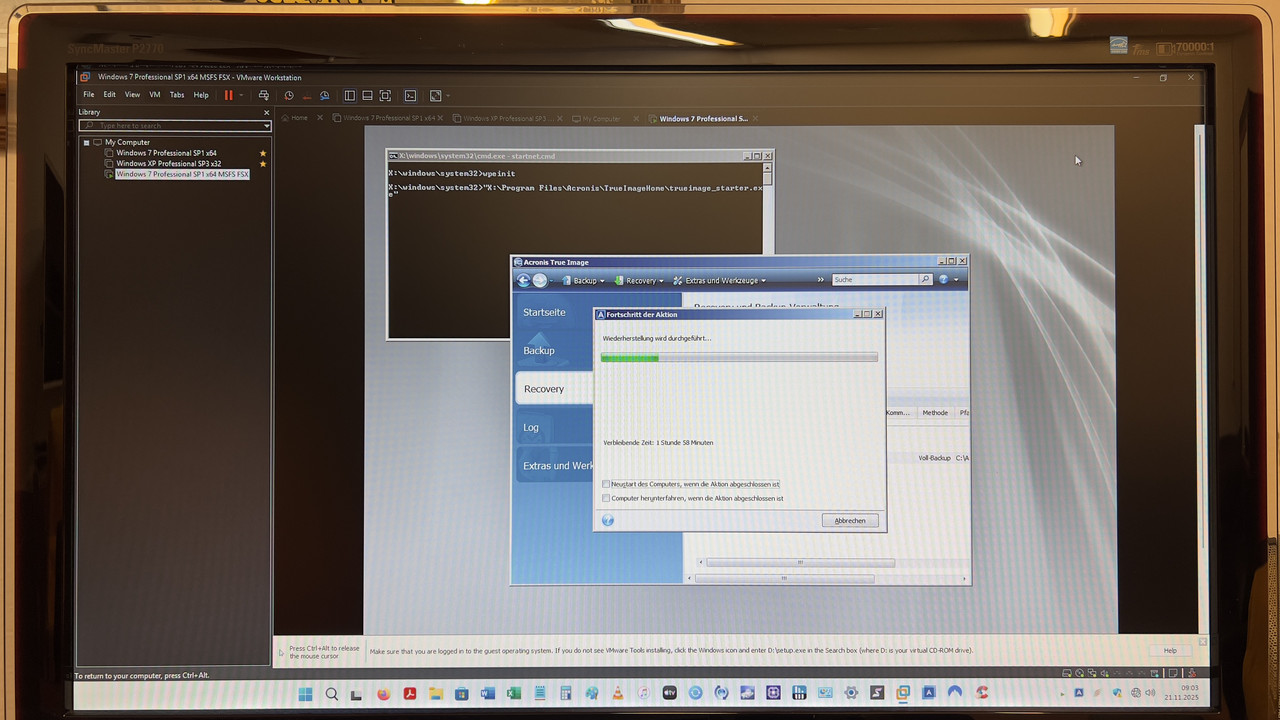Open Excel from the taskbar
The width and height of the screenshot is (1280, 720).
coord(514,692)
